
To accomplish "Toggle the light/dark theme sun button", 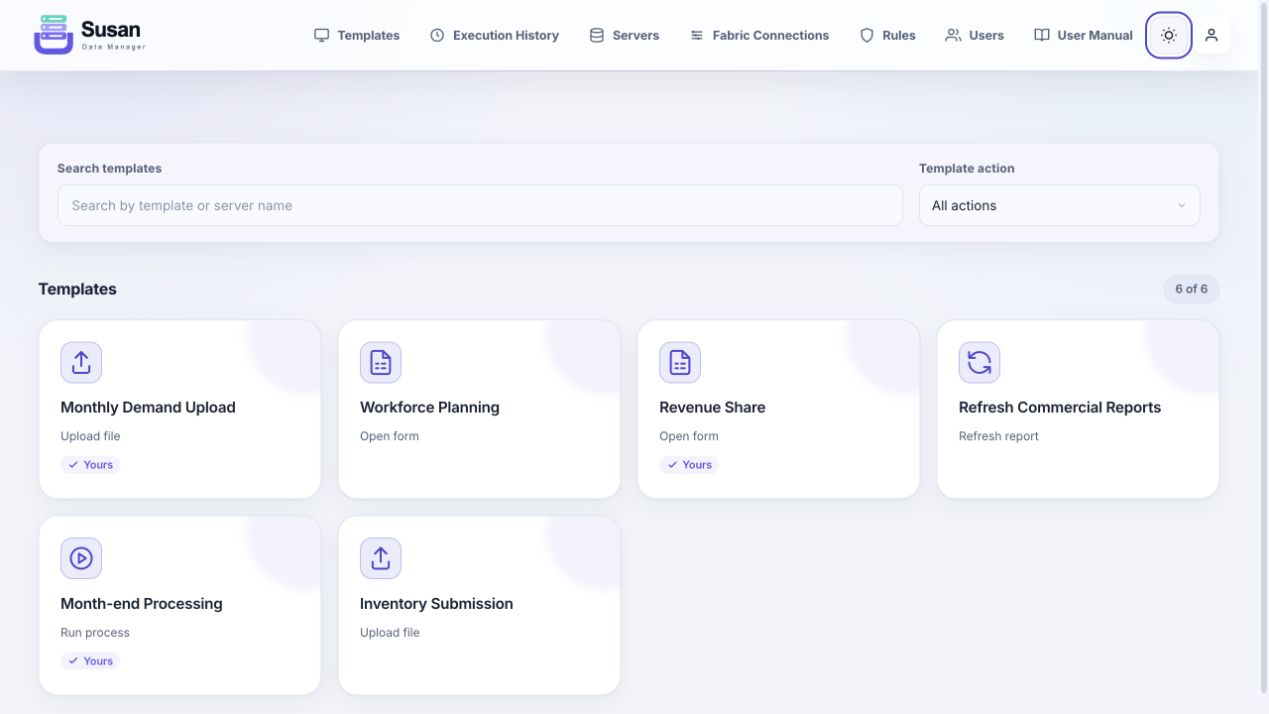I will click(x=1168, y=35).
